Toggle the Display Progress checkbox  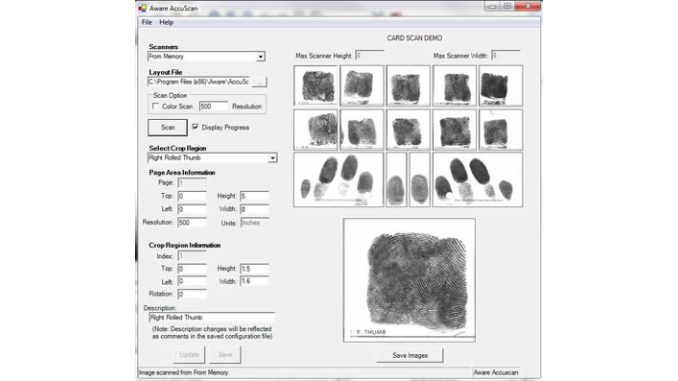195,127
